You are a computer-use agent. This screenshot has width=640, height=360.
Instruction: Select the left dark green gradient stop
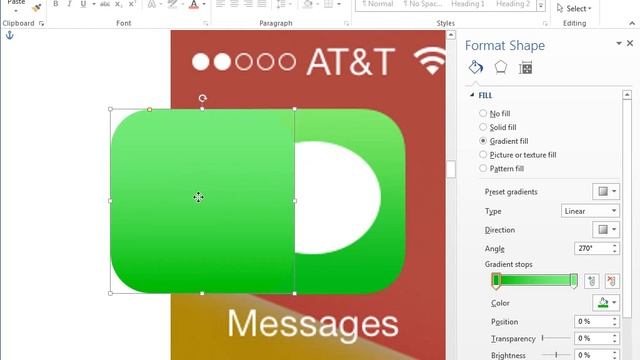tap(496, 281)
